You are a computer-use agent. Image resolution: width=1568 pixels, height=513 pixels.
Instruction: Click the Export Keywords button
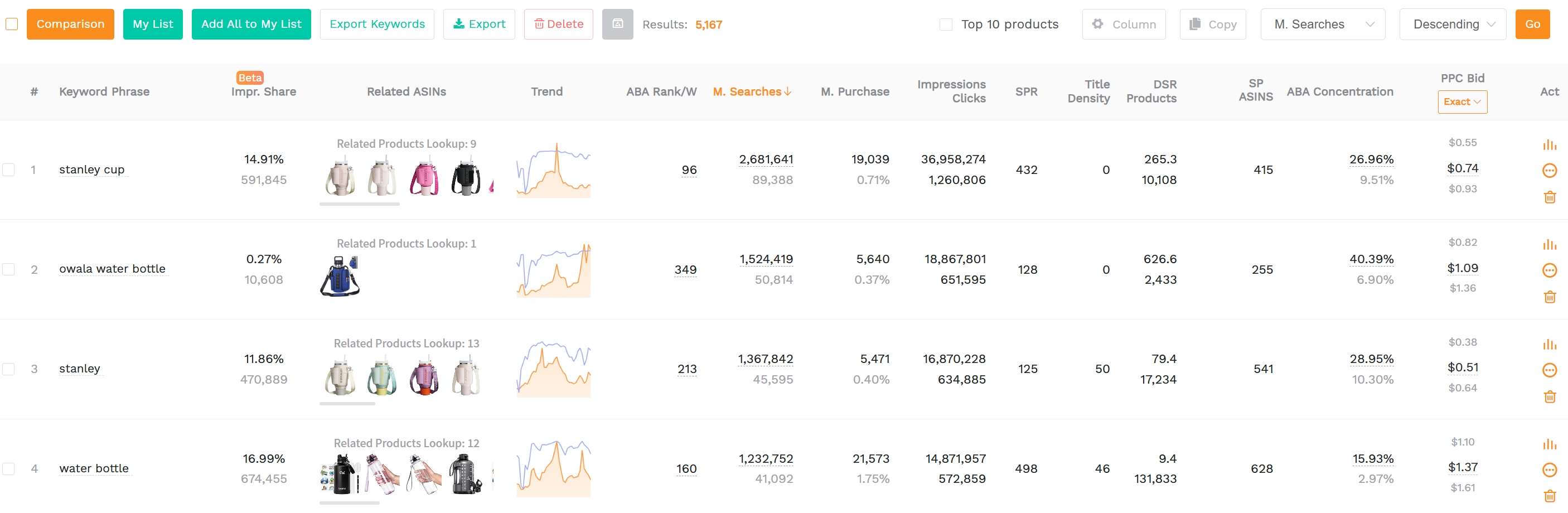click(x=377, y=25)
